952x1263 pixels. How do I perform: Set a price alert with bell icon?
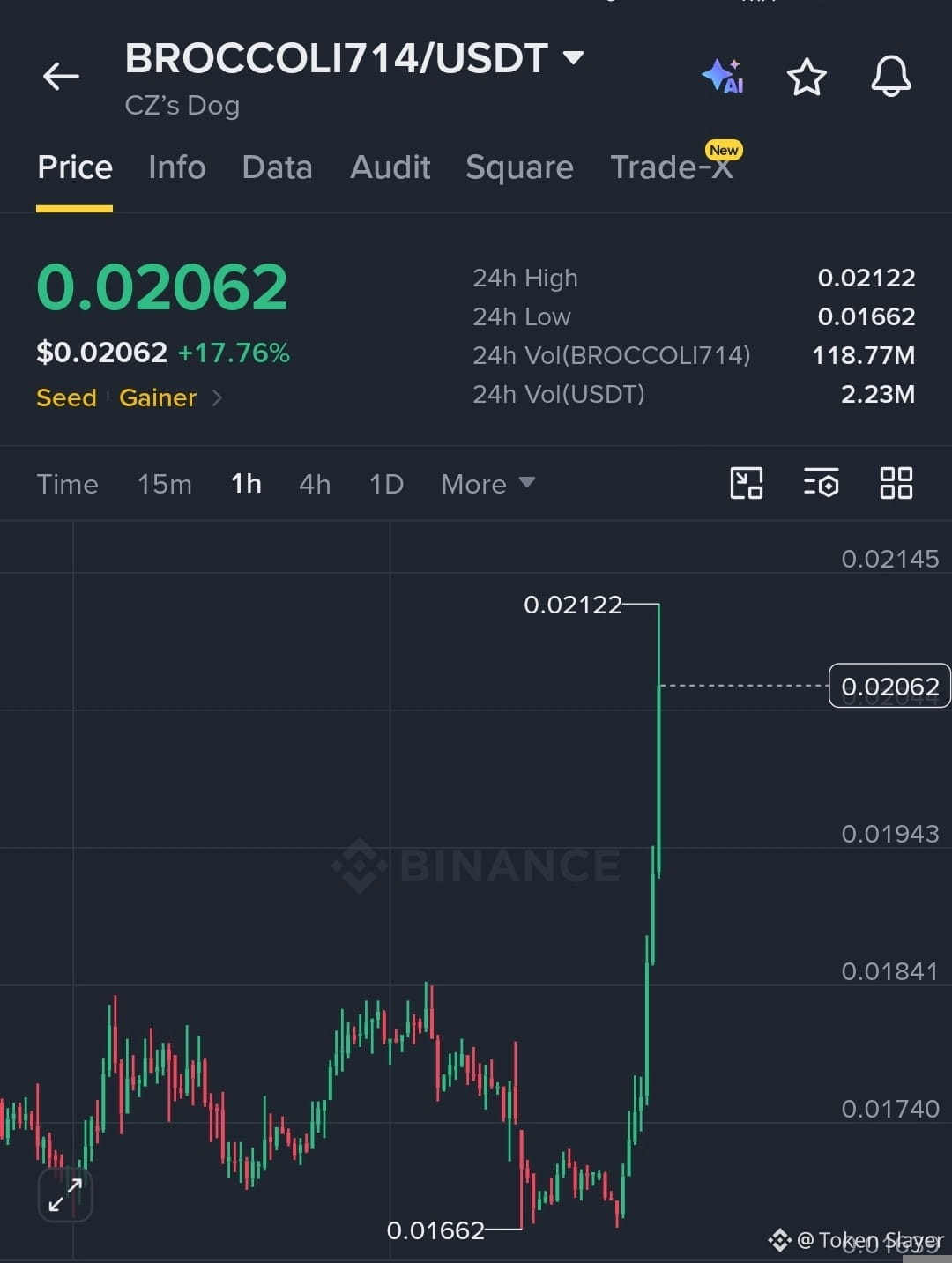pos(891,77)
